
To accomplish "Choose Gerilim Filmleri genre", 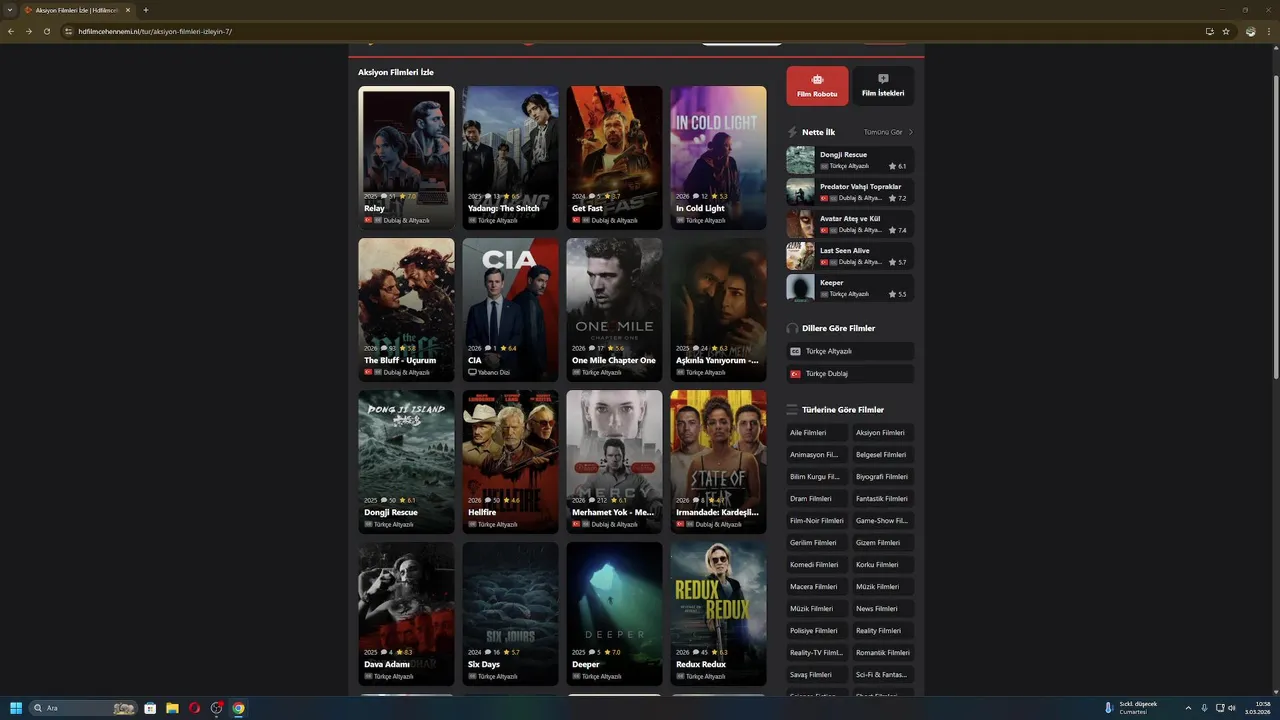I will click(x=817, y=543).
